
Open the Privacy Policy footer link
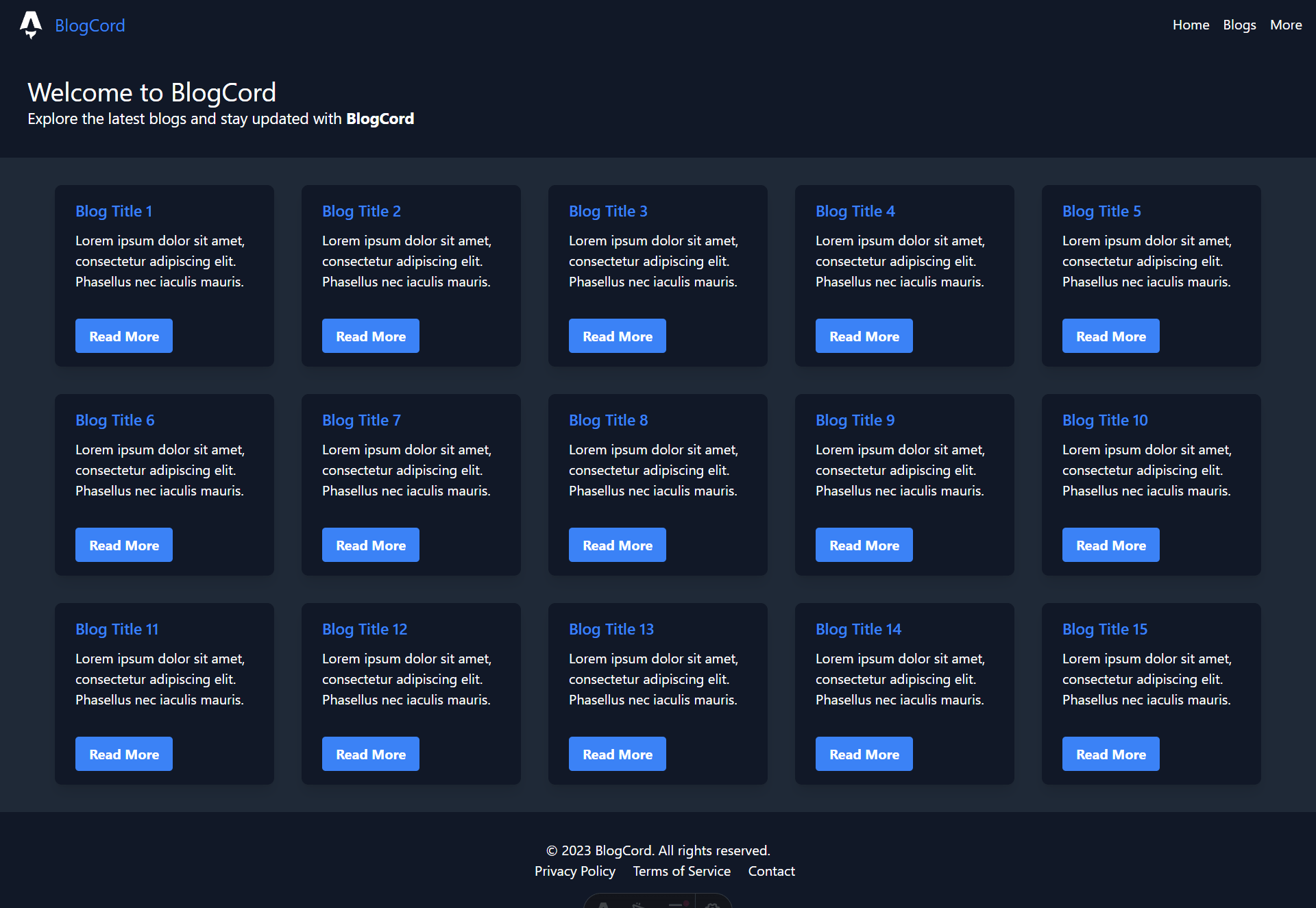point(574,871)
